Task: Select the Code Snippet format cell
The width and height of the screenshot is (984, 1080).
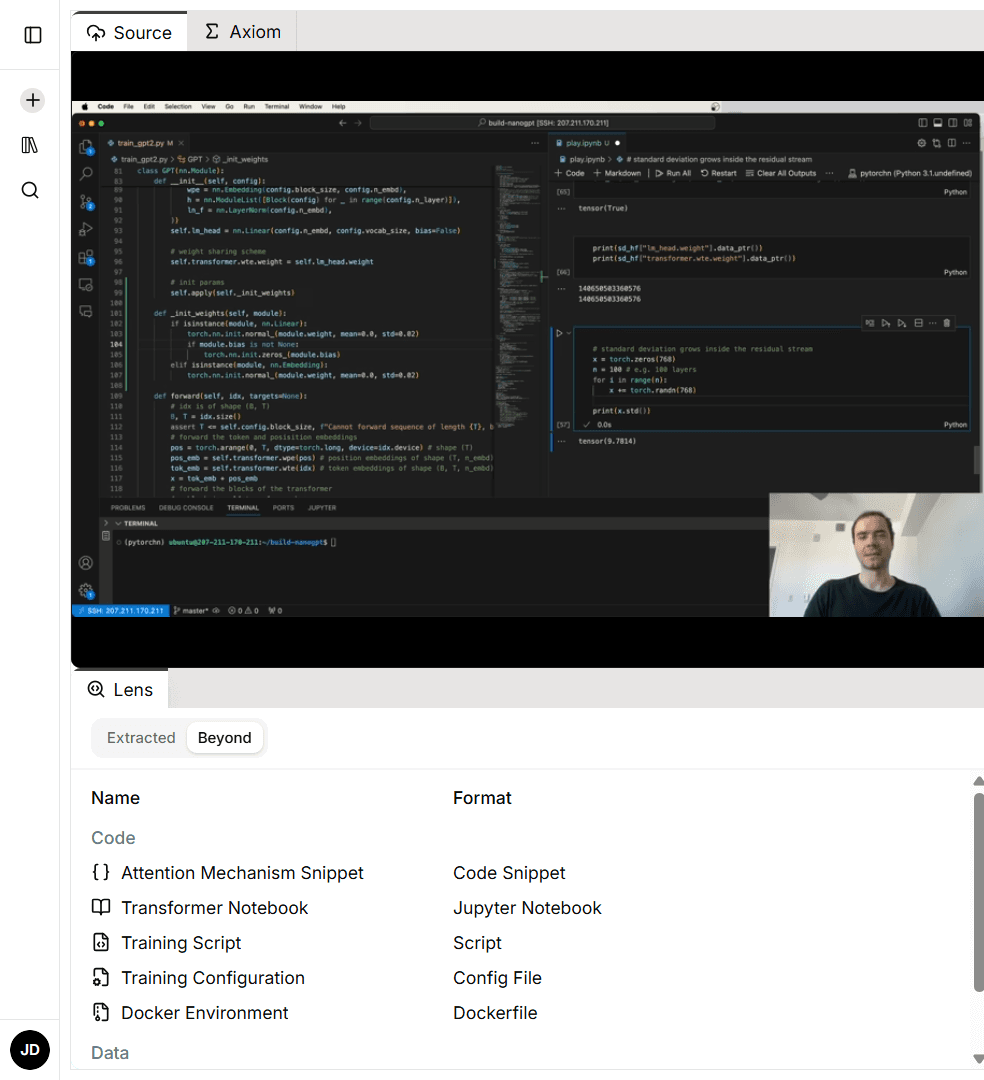Action: coord(509,873)
